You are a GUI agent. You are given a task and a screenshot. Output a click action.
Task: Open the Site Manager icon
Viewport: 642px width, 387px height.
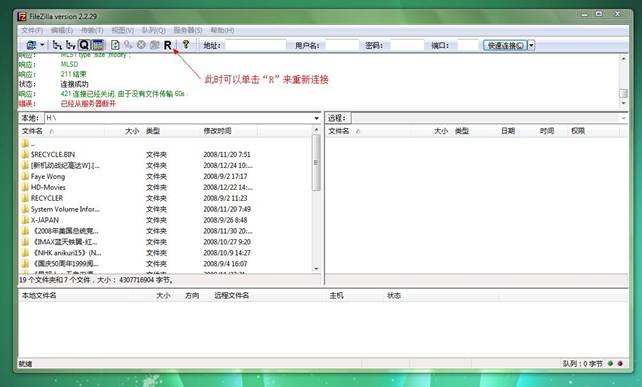point(31,45)
